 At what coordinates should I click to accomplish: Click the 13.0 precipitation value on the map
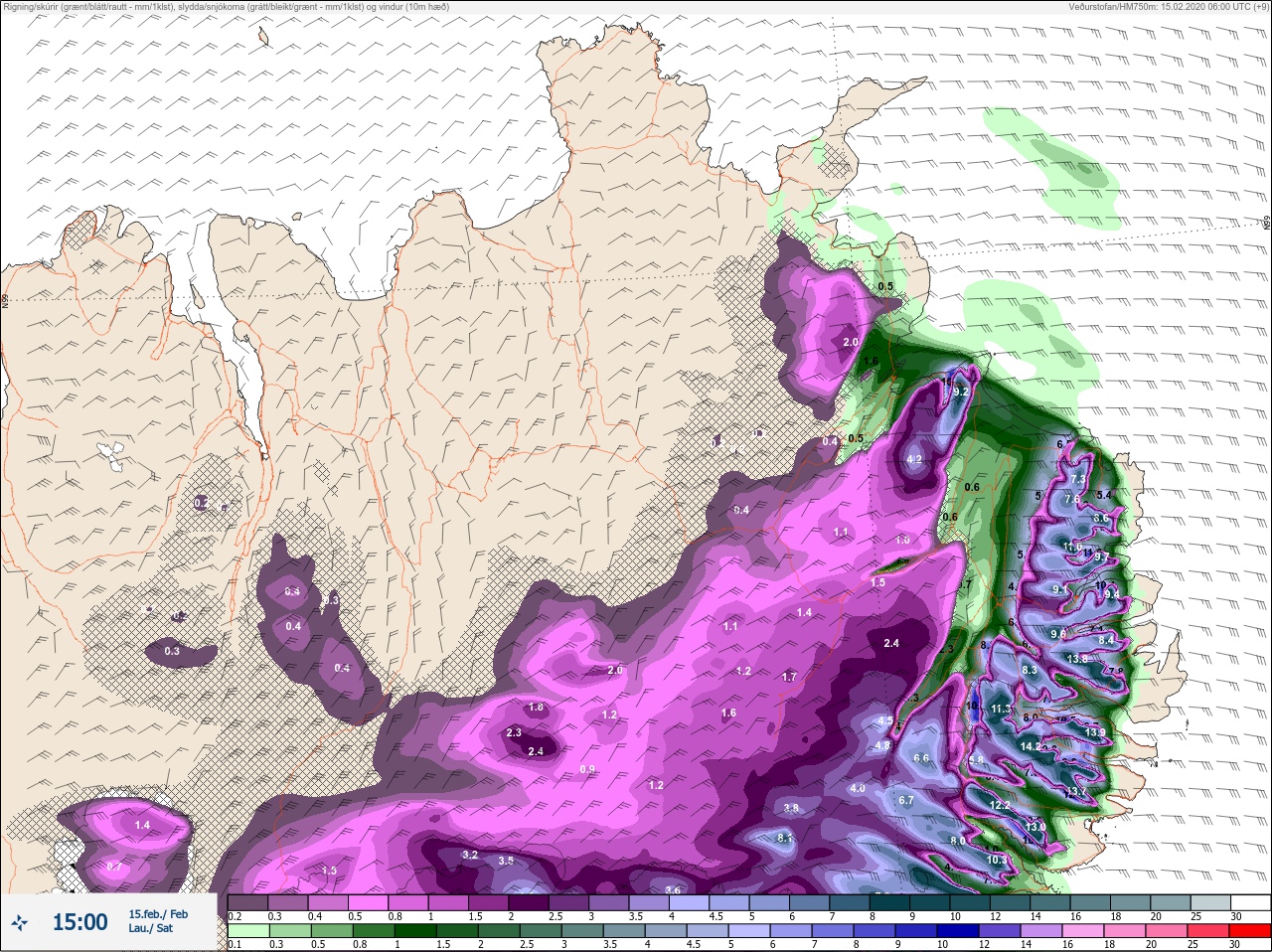tap(1035, 827)
